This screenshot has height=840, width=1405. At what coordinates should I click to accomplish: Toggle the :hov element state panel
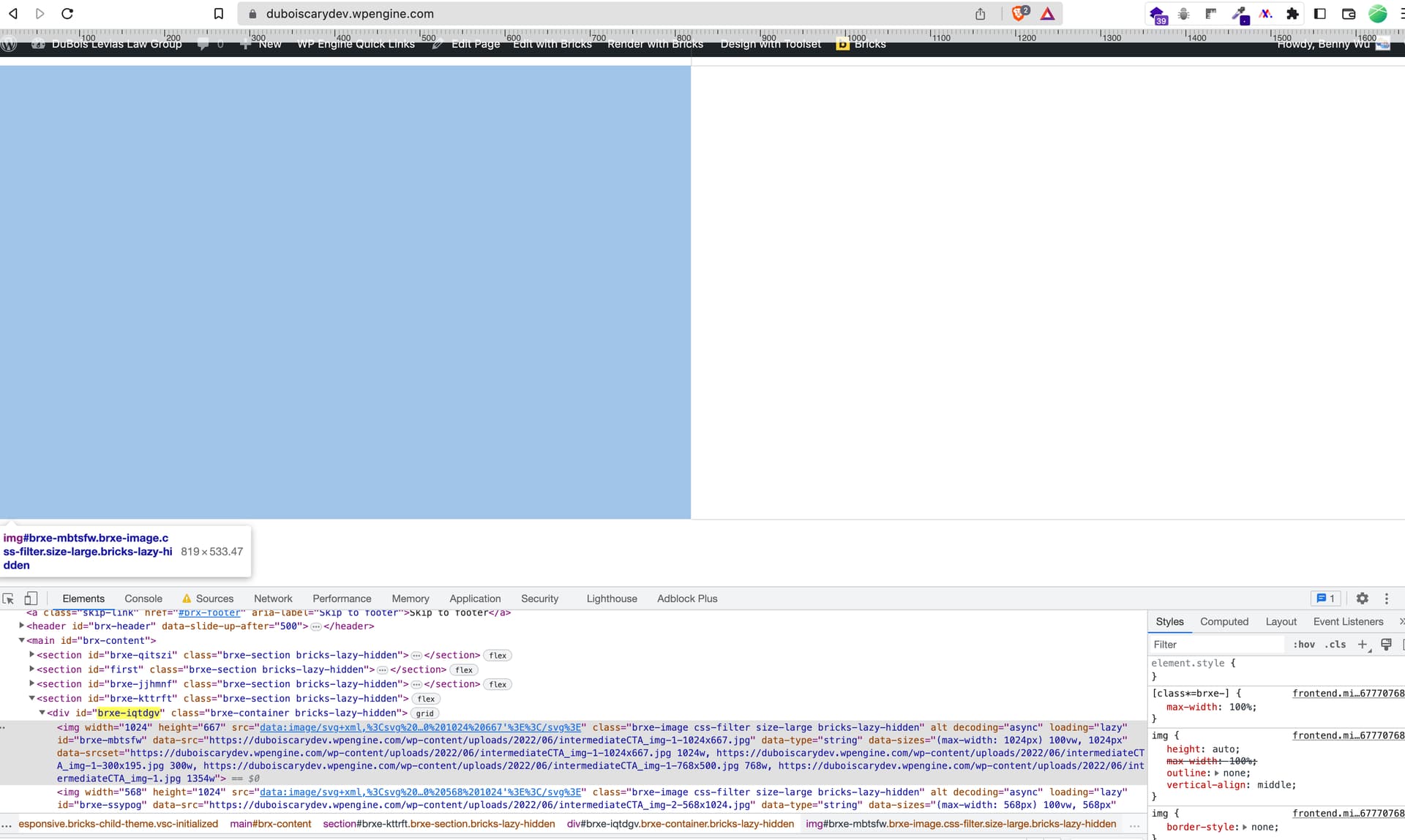click(x=1303, y=645)
